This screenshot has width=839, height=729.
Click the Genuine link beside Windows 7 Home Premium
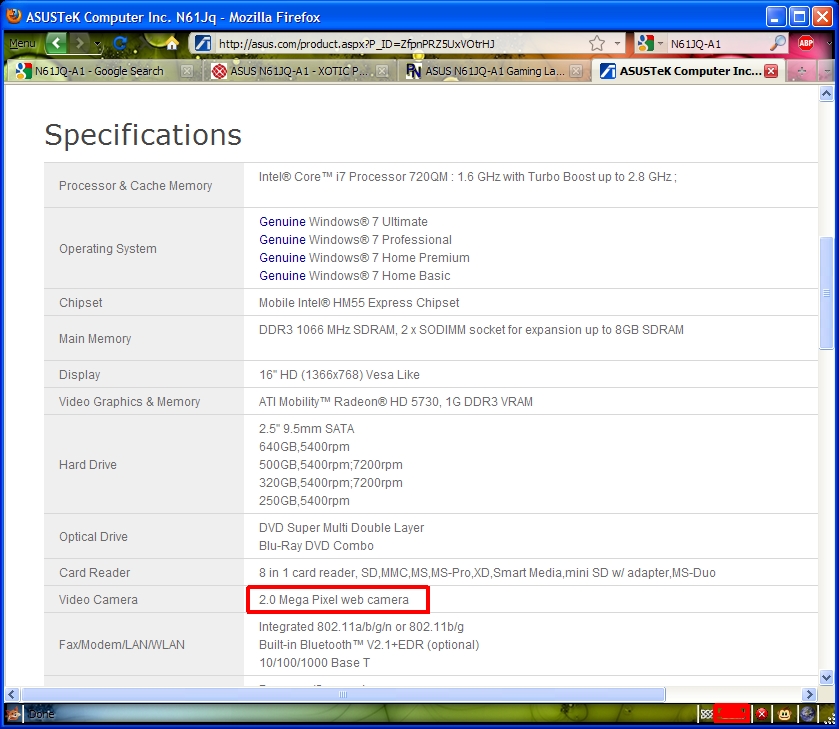(282, 257)
